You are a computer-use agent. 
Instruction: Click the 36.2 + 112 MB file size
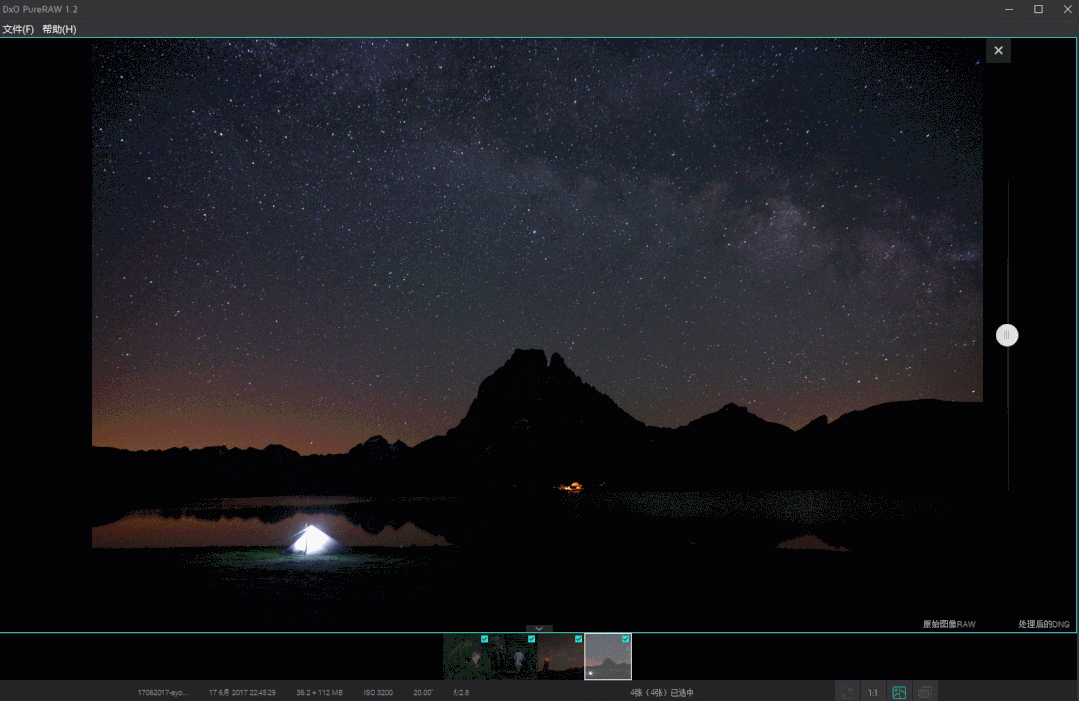(x=319, y=693)
